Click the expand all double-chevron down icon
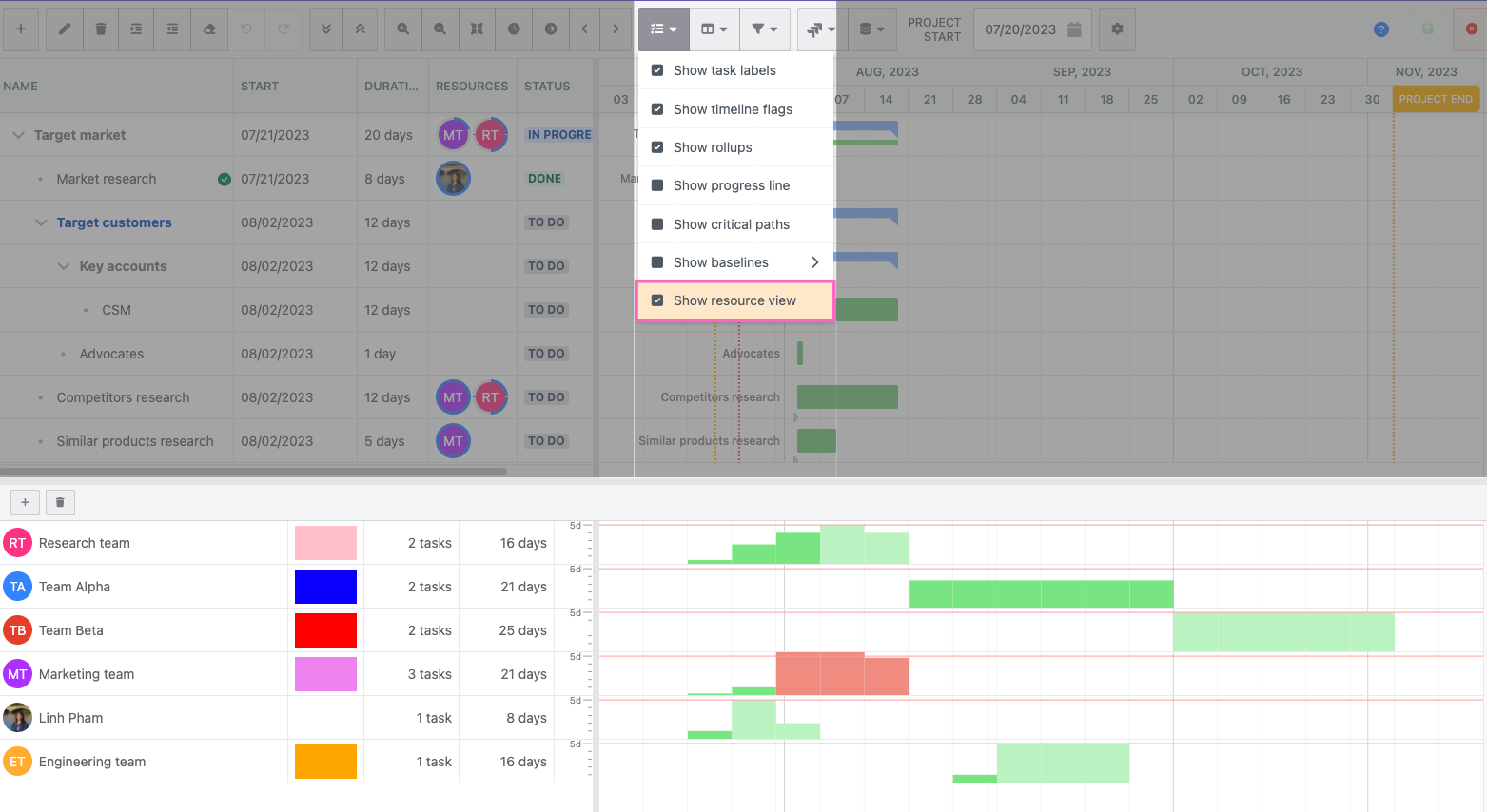This screenshot has height=812, width=1487. [x=326, y=29]
